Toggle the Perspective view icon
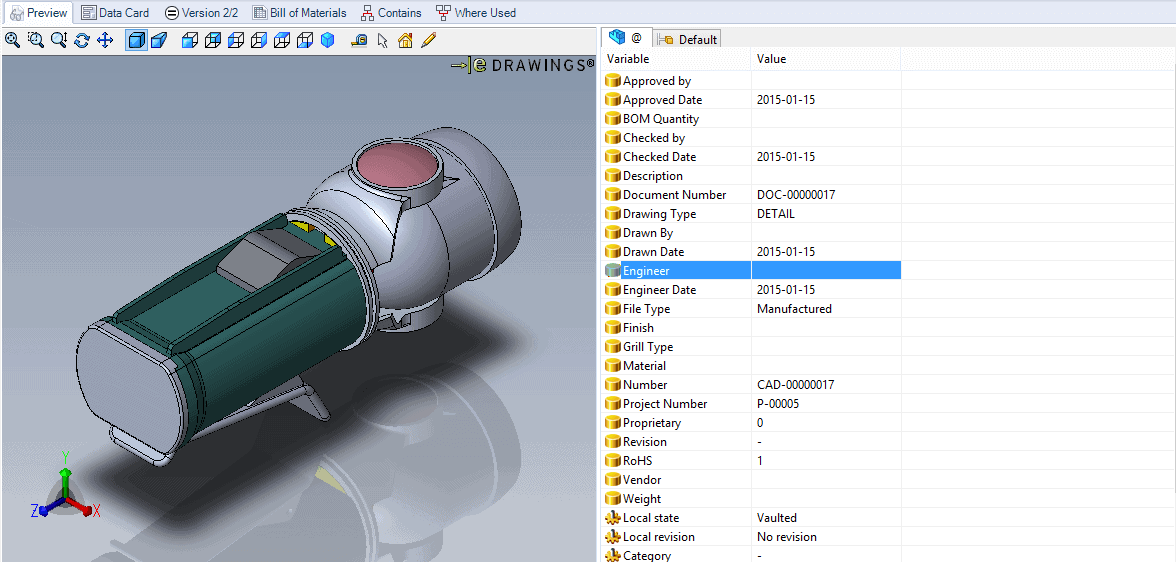This screenshot has width=1176, height=562. [x=158, y=40]
